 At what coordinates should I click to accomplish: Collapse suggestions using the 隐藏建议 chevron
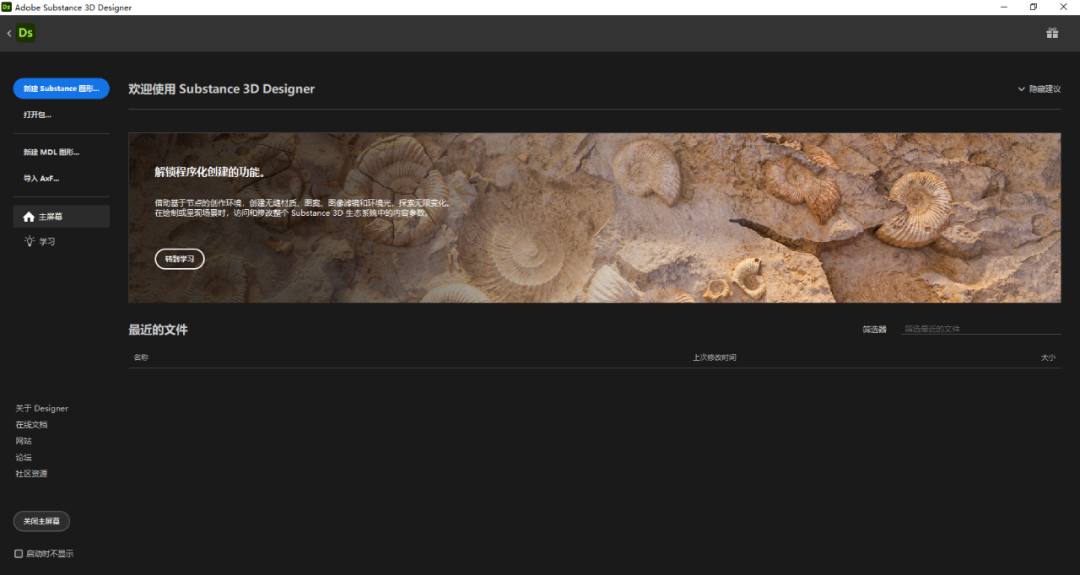coord(1021,89)
